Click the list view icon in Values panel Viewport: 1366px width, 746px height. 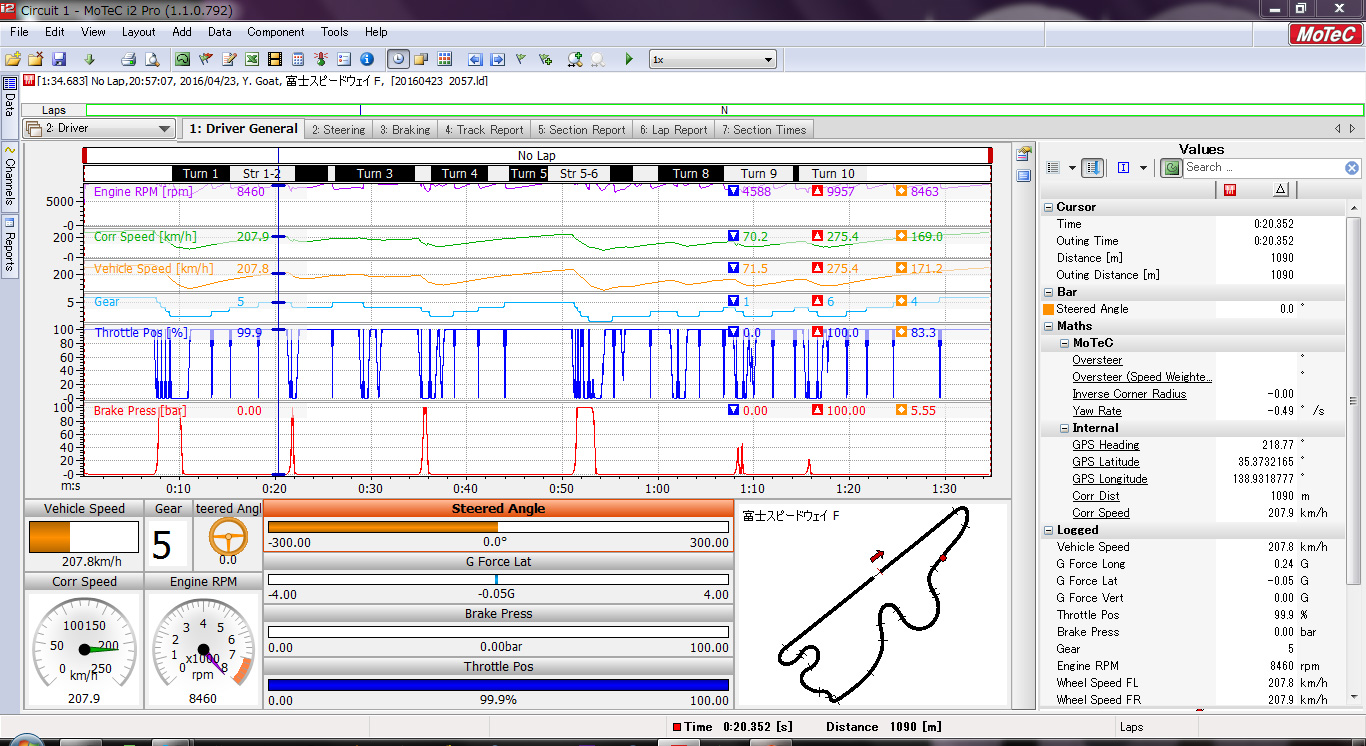1053,168
